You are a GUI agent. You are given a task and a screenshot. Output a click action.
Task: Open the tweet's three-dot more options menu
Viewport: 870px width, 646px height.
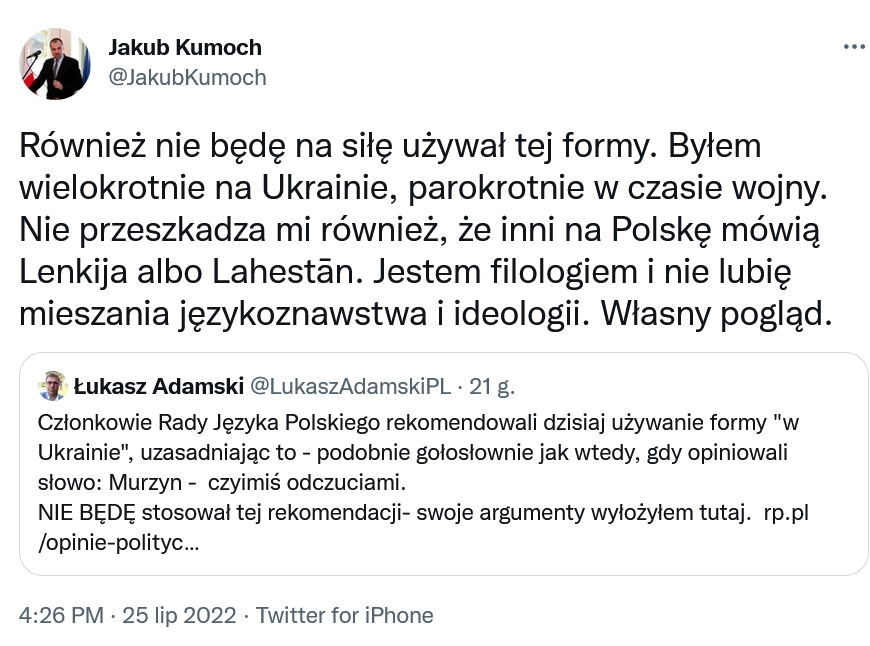853,47
